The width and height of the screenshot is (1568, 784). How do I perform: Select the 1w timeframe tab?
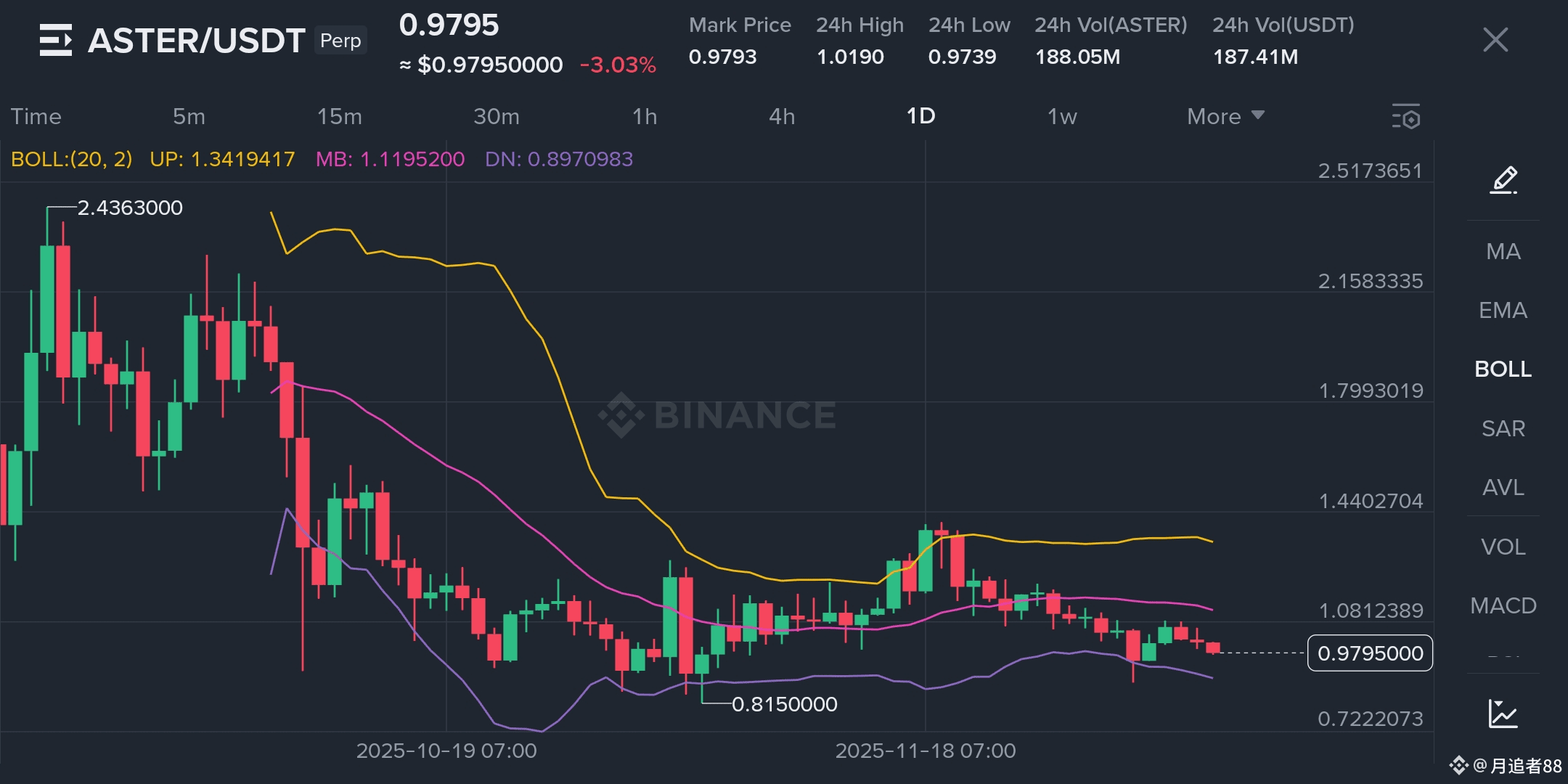coord(1061,117)
